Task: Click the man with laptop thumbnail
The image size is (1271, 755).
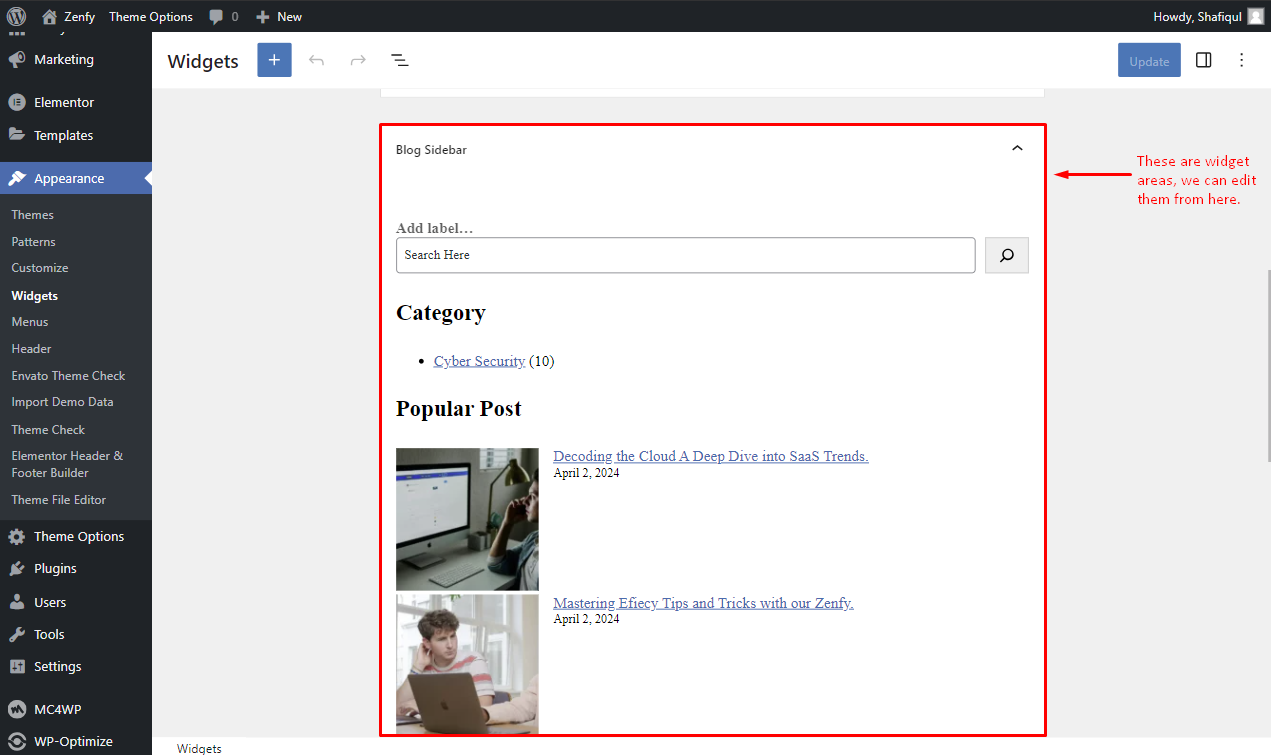Action: tap(467, 665)
